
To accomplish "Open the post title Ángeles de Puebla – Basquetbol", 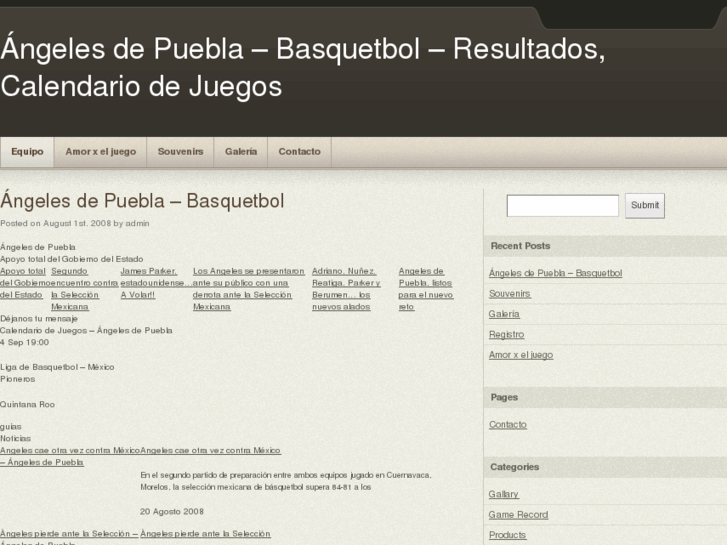I will tap(142, 201).
